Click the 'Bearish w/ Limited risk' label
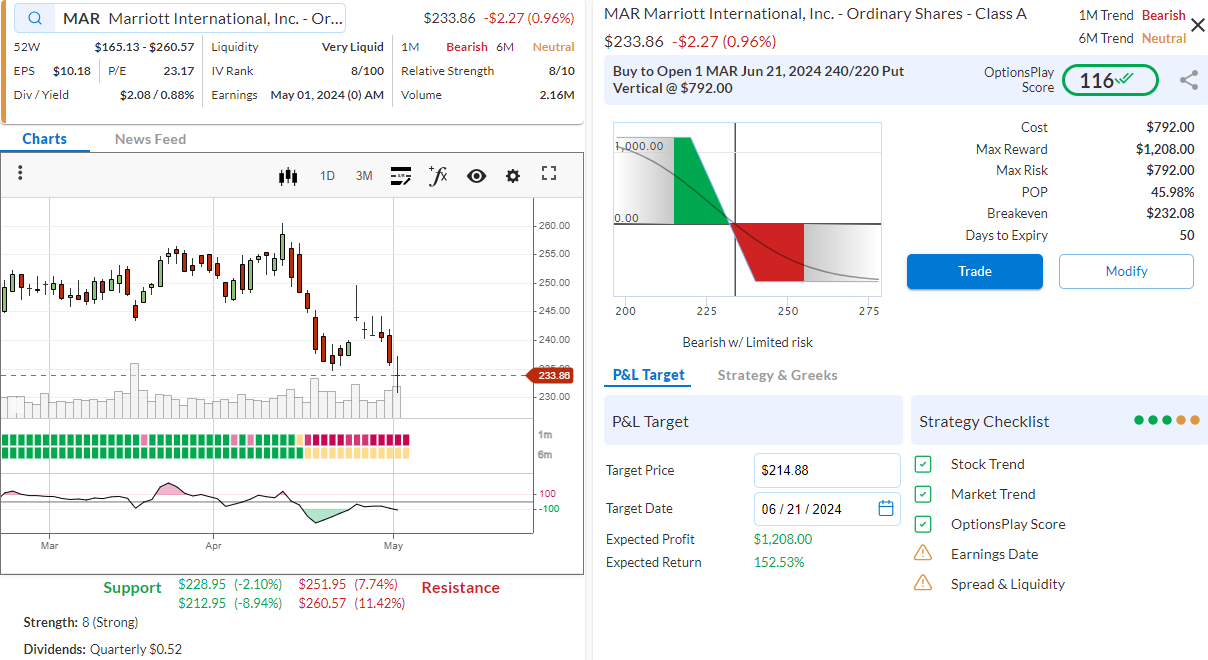Viewport: 1208px width, 660px height. coord(748,342)
